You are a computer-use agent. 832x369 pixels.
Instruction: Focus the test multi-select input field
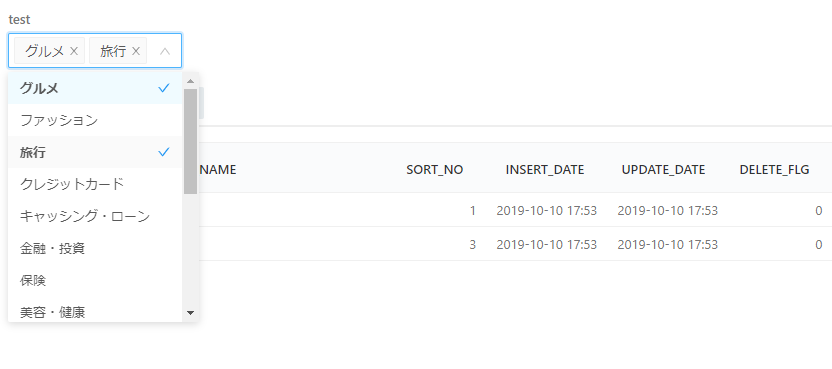(95, 51)
